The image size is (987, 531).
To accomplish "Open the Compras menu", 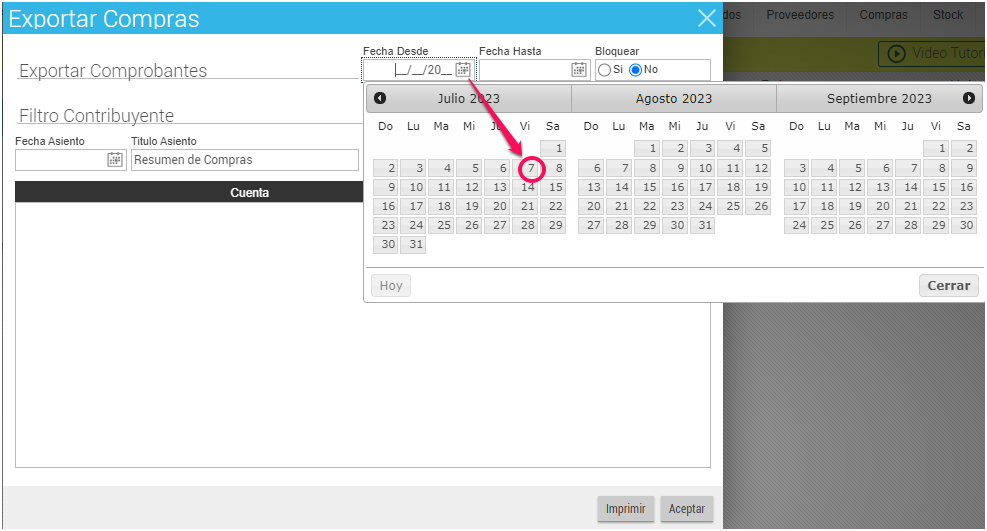I will (883, 15).
